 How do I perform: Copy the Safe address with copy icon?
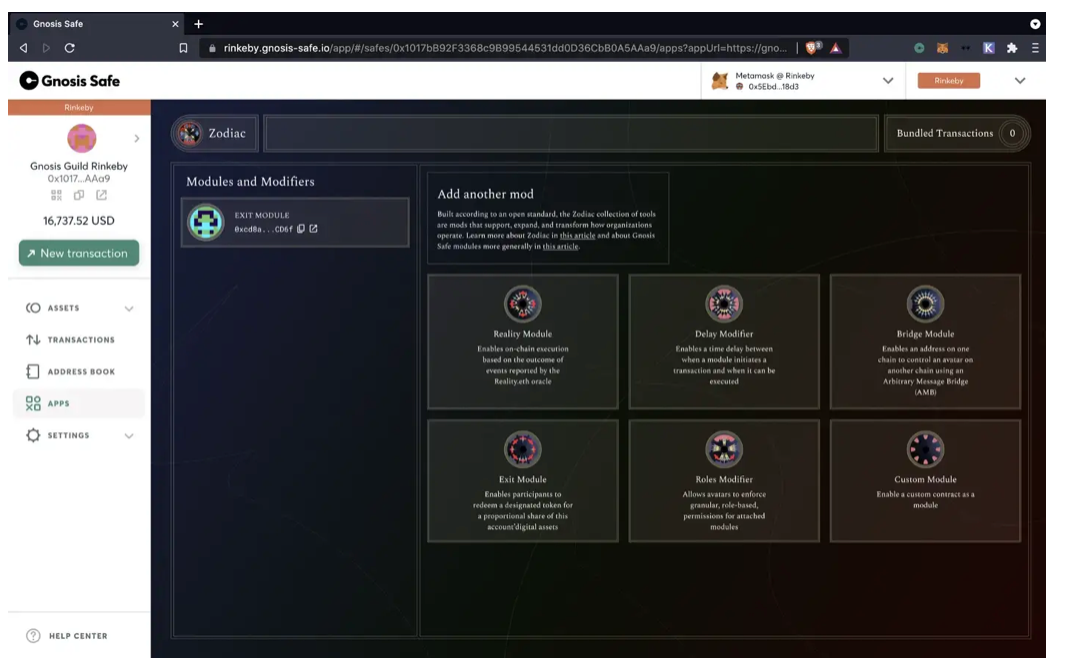[79, 195]
